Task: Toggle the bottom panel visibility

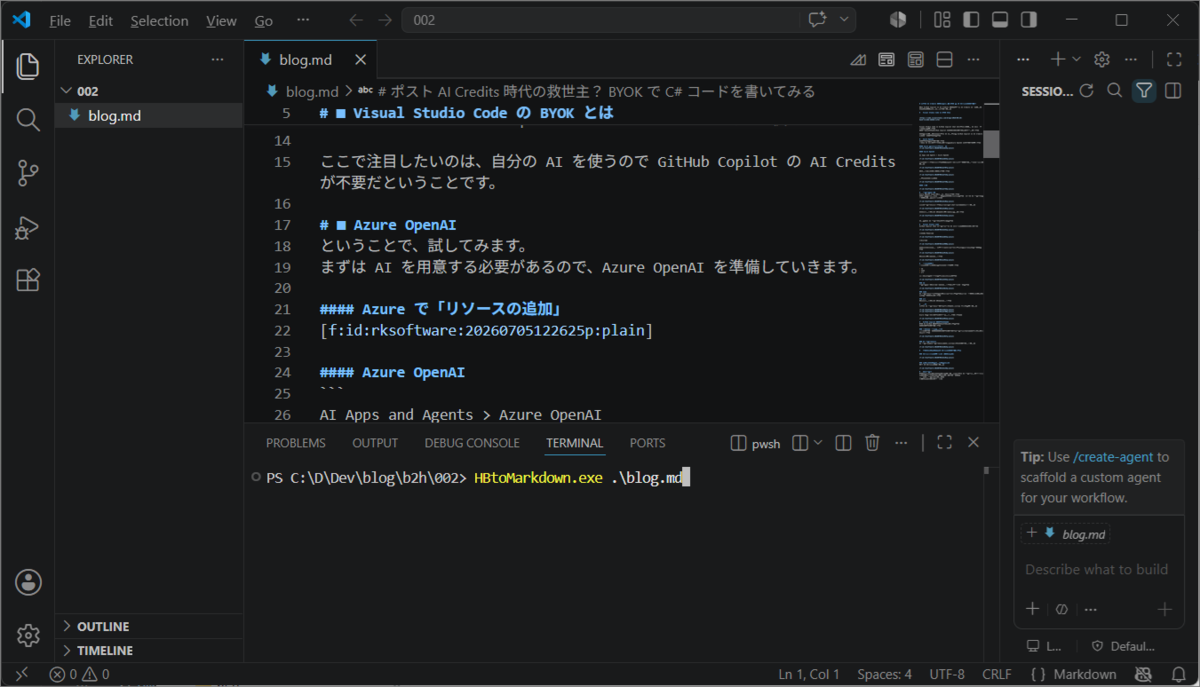Action: coord(1000,20)
